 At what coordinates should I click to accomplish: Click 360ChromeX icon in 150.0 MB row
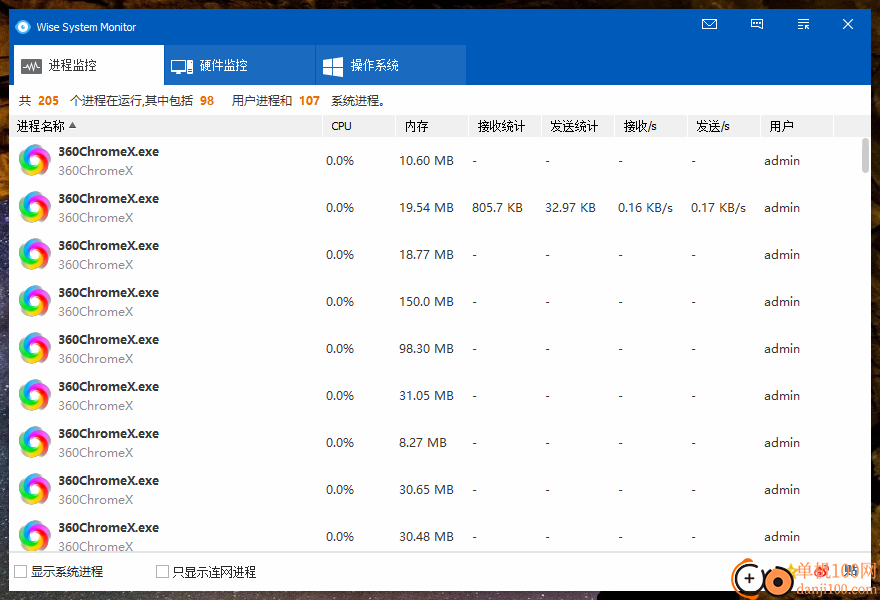click(35, 301)
